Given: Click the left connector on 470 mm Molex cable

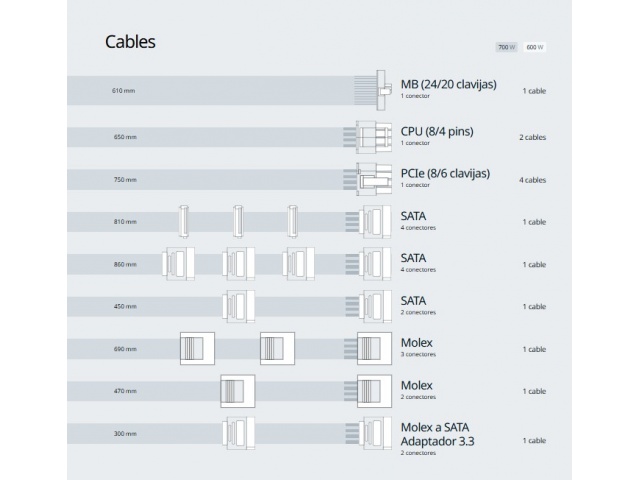Looking at the screenshot, I should (236, 391).
